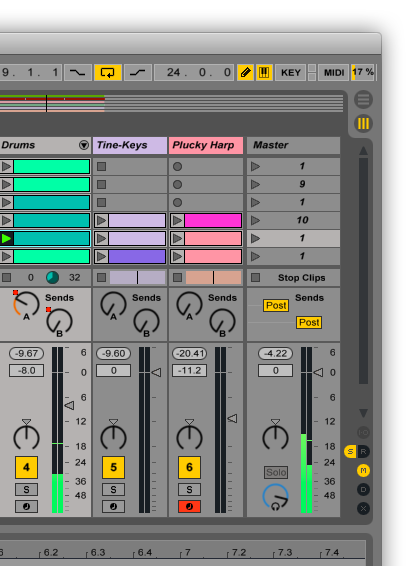Stop Drums track clips button
This screenshot has width=414, height=566.
coord(6,277)
